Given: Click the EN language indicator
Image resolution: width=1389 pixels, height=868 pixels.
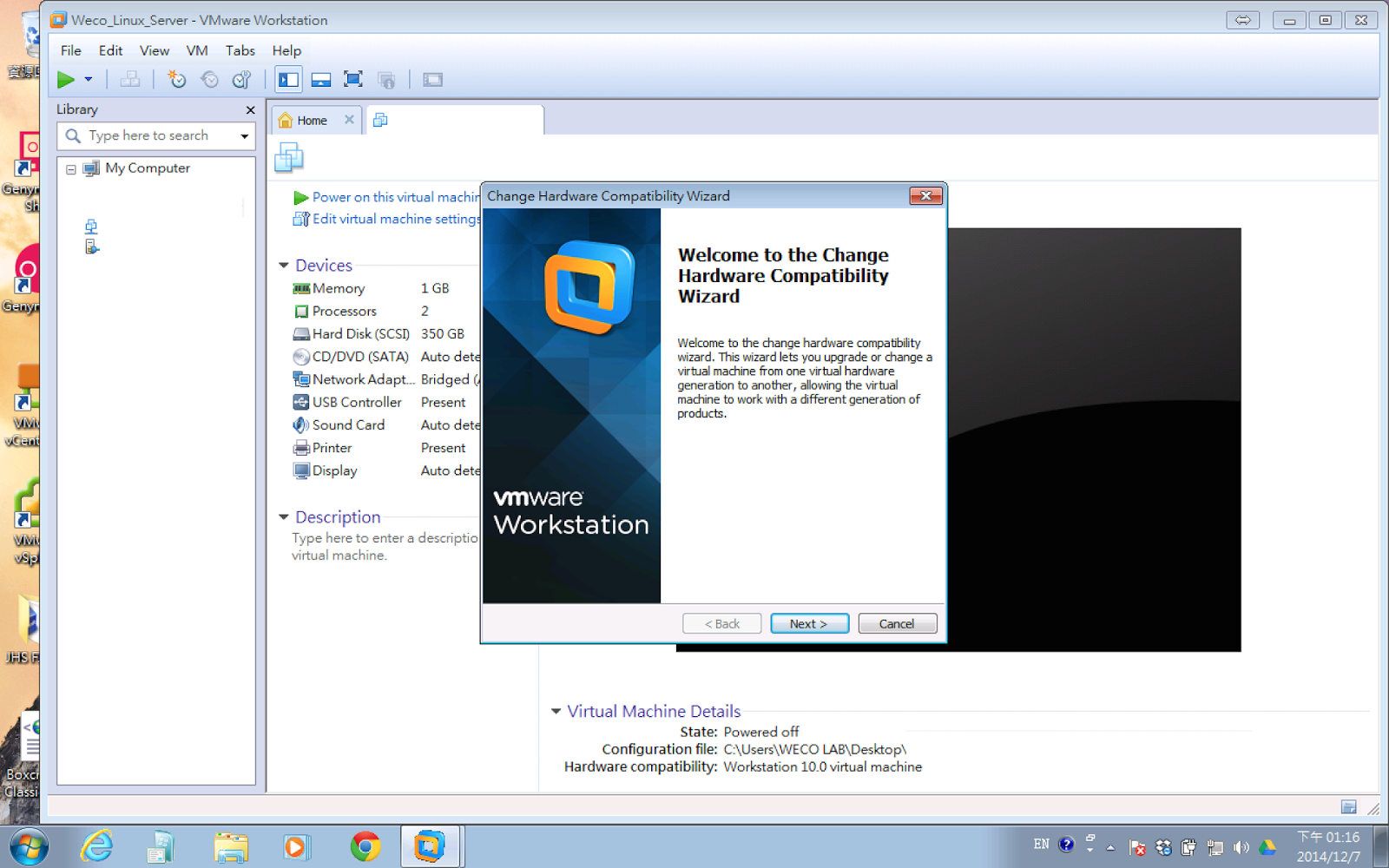Looking at the screenshot, I should [1042, 844].
